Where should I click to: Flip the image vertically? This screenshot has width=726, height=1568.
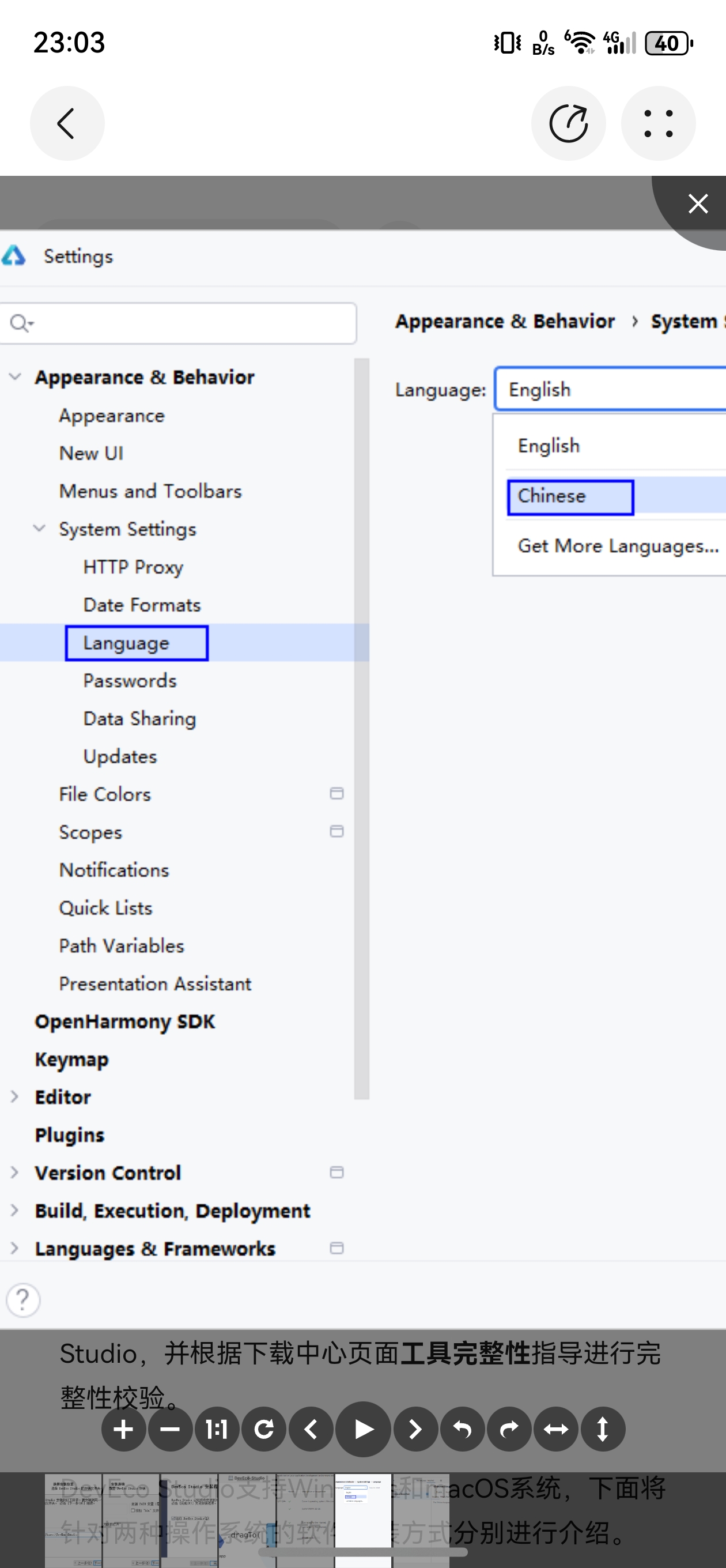tap(603, 1429)
